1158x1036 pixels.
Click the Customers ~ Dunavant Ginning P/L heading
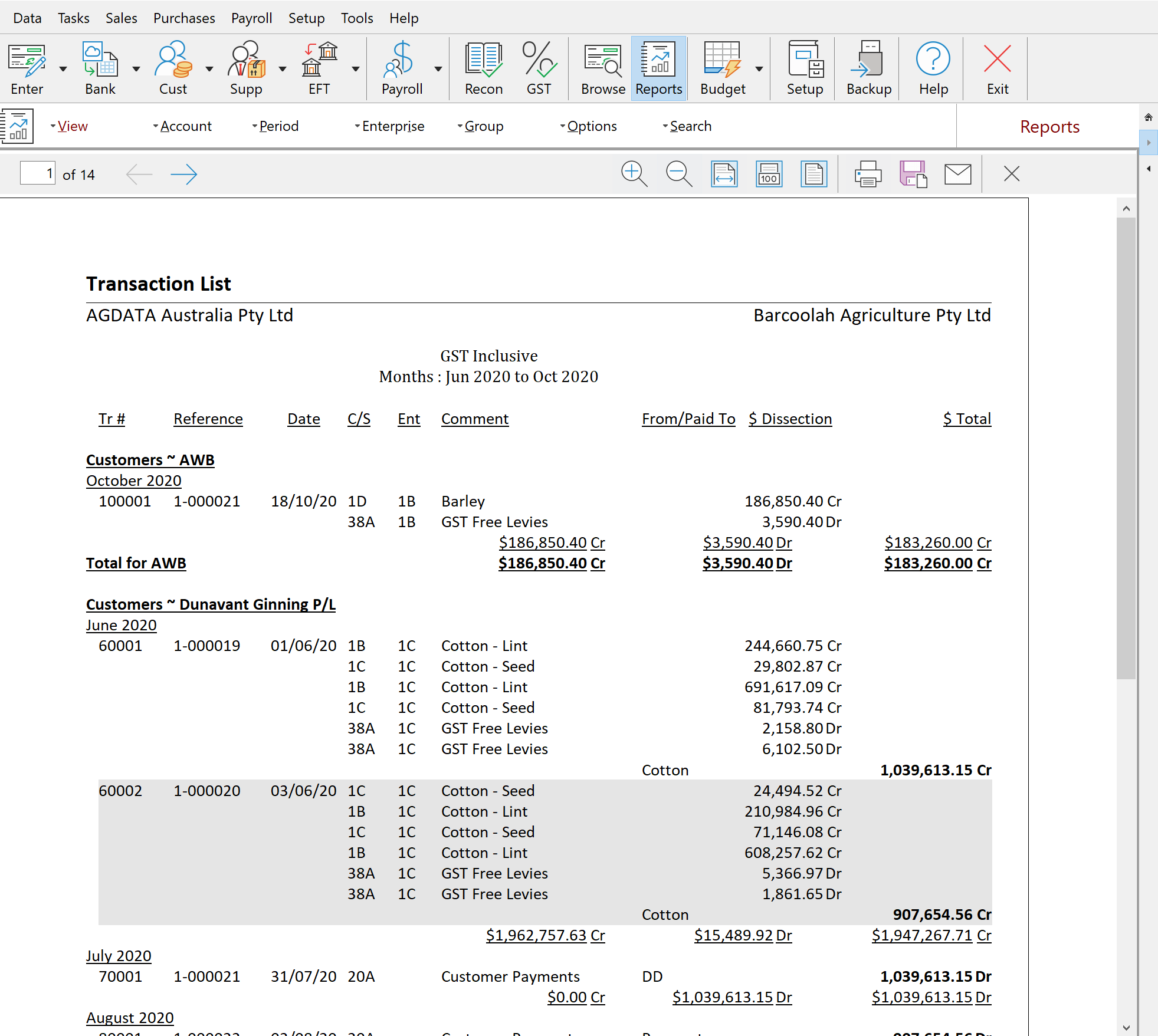coord(211,604)
